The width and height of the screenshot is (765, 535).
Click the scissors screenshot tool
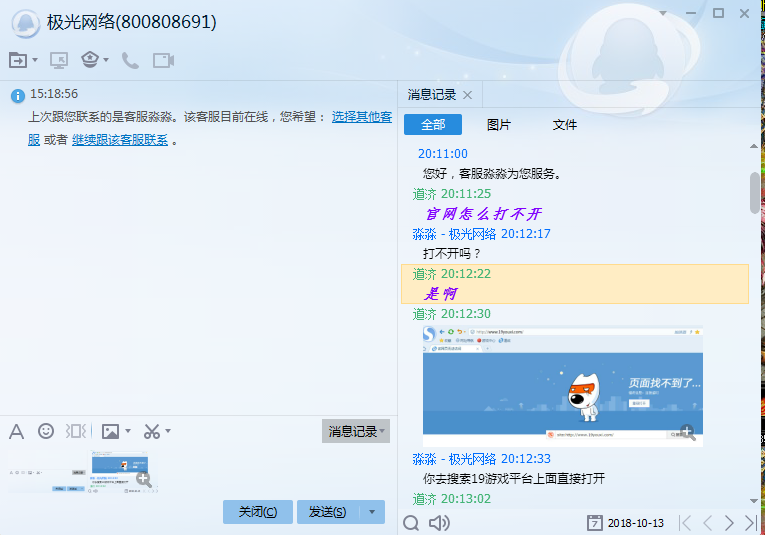151,431
